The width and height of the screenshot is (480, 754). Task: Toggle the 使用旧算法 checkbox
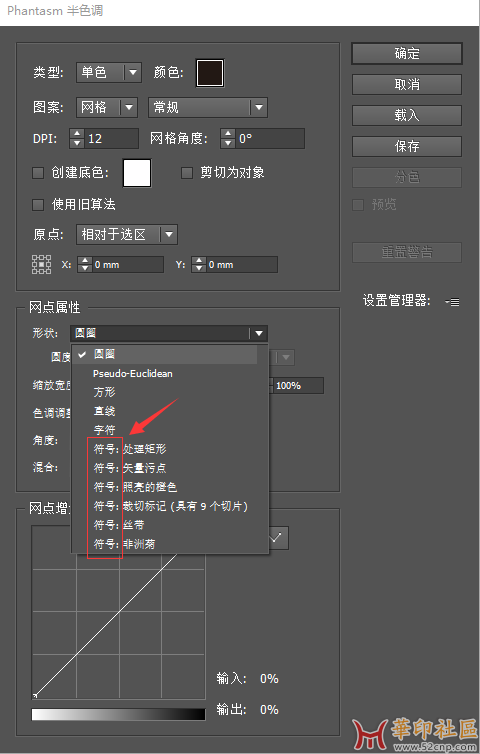tap(38, 205)
